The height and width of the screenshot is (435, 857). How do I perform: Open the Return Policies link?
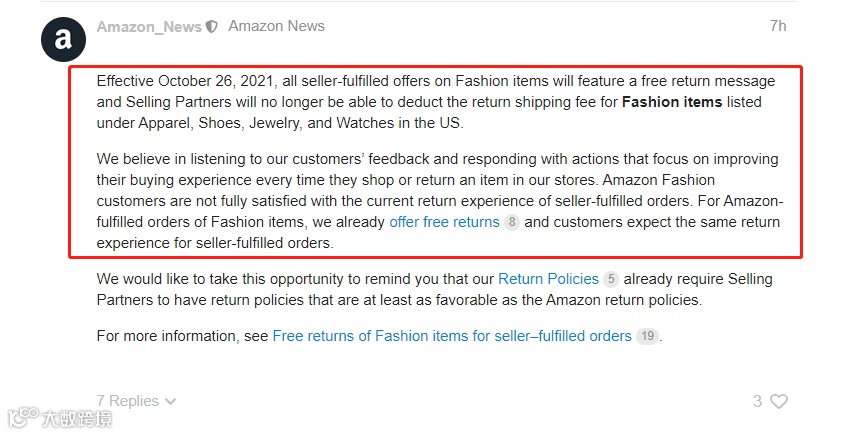coord(549,279)
